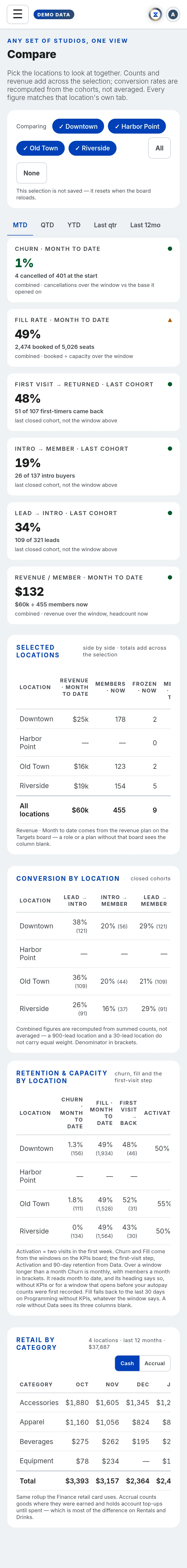Switch to the Last qtr tab
Viewport: 187px width, 1568px height.
tap(105, 225)
